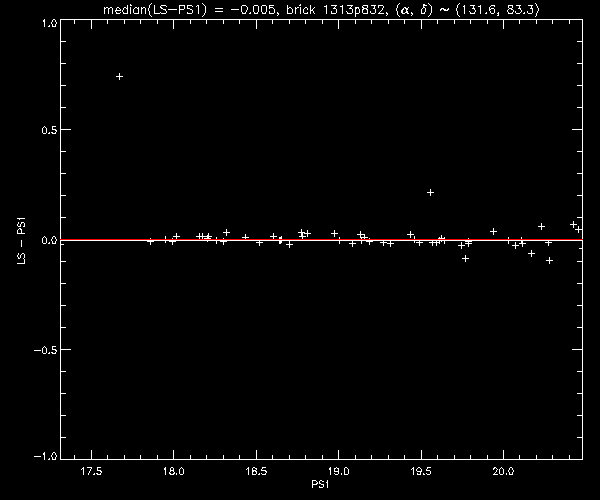The width and height of the screenshot is (600, 500).
Task: Click the y-axis tick label 1.0
Action: tap(49, 23)
